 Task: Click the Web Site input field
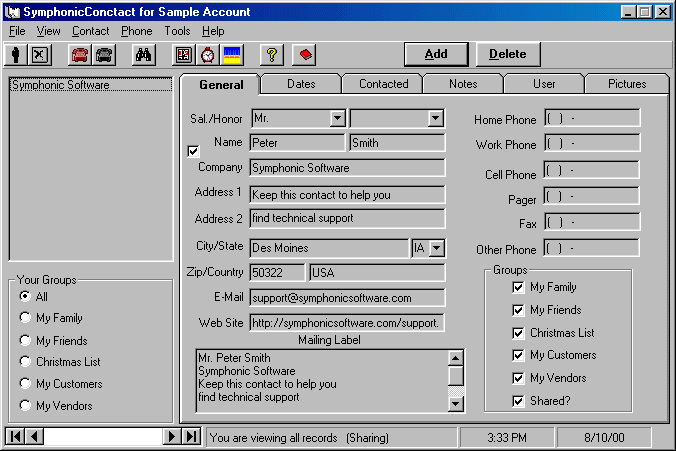[x=347, y=323]
